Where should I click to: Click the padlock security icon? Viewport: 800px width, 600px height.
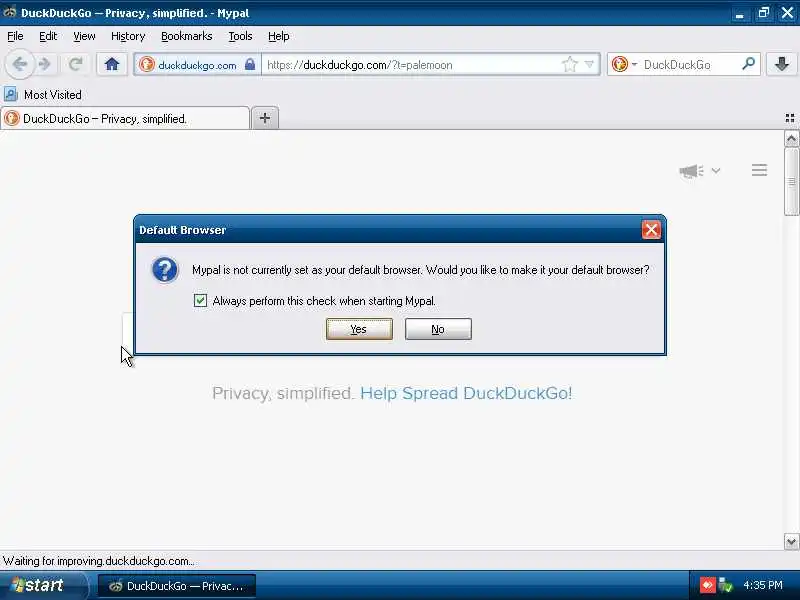249,65
